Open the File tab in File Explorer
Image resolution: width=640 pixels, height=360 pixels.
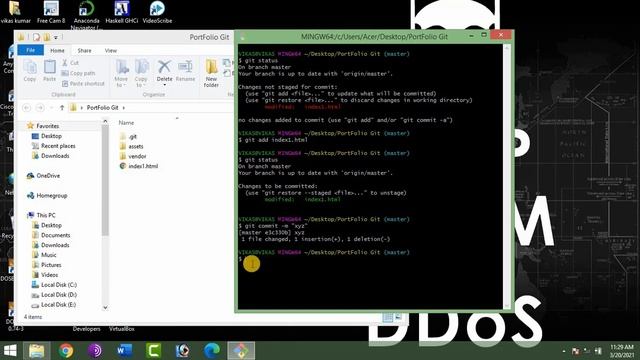point(31,50)
